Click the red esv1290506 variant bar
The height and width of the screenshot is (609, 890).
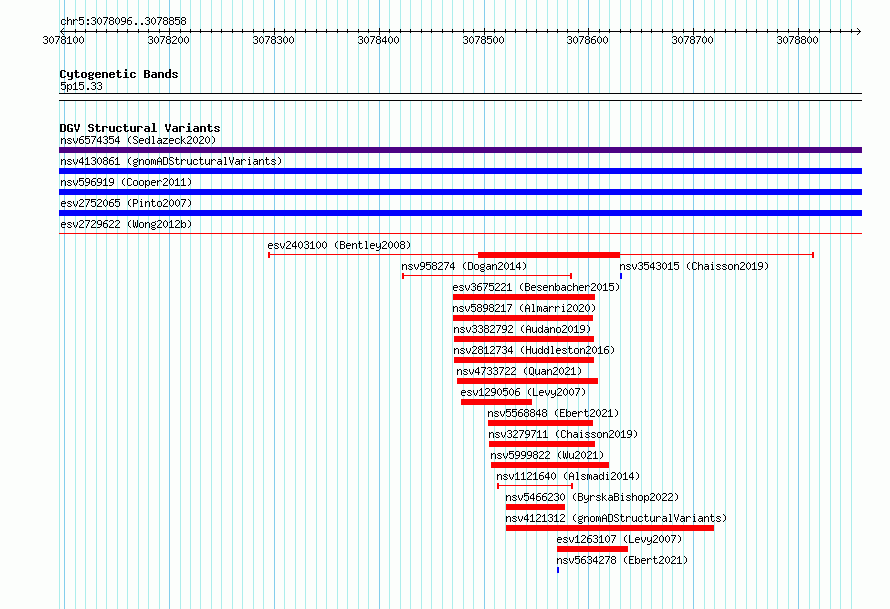496,402
